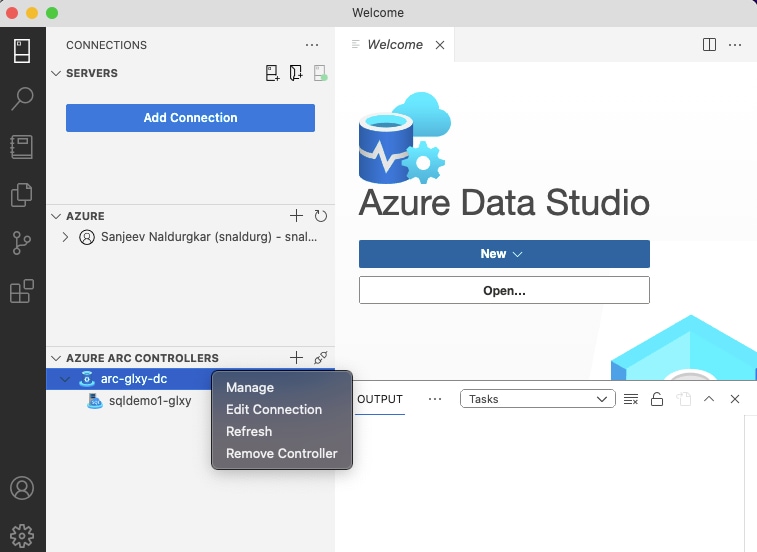The height and width of the screenshot is (552, 757).
Task: Choose Refresh in context menu
Action: click(x=249, y=431)
